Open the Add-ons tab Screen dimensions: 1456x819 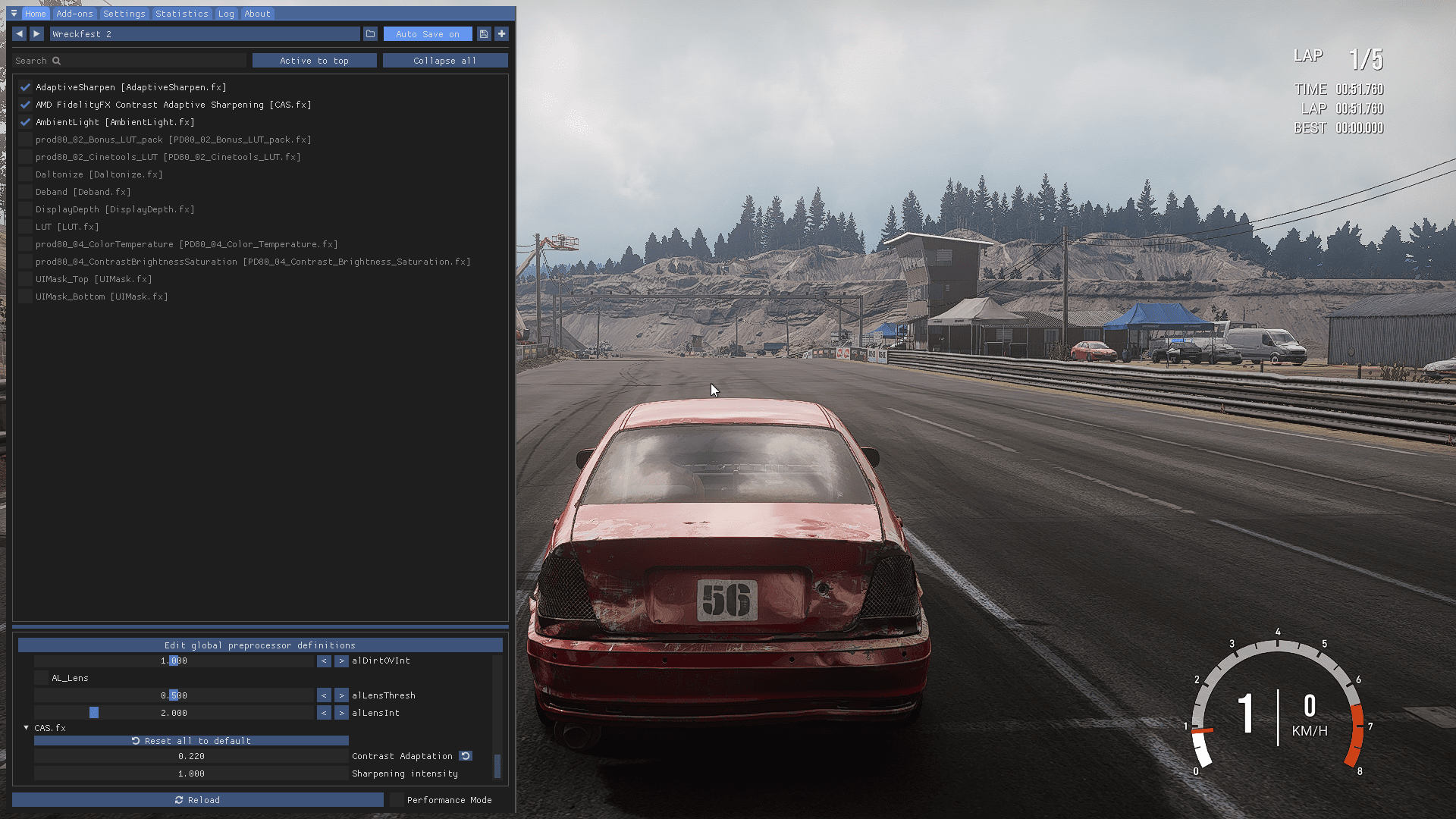pos(74,14)
